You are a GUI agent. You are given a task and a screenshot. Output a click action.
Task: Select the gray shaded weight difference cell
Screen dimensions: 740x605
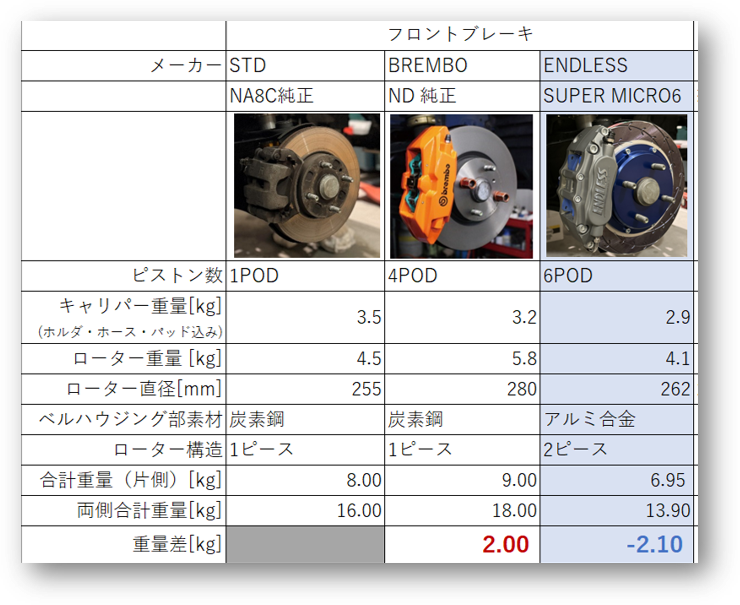(x=305, y=545)
